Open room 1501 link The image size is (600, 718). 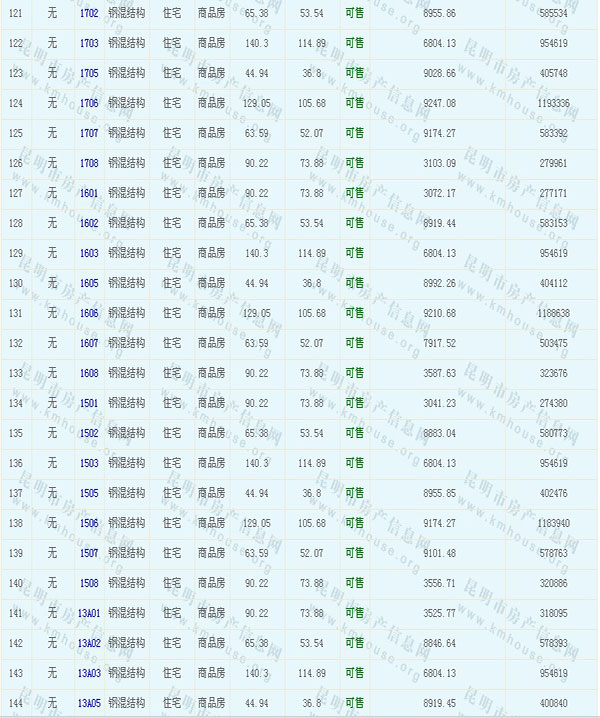[89, 404]
